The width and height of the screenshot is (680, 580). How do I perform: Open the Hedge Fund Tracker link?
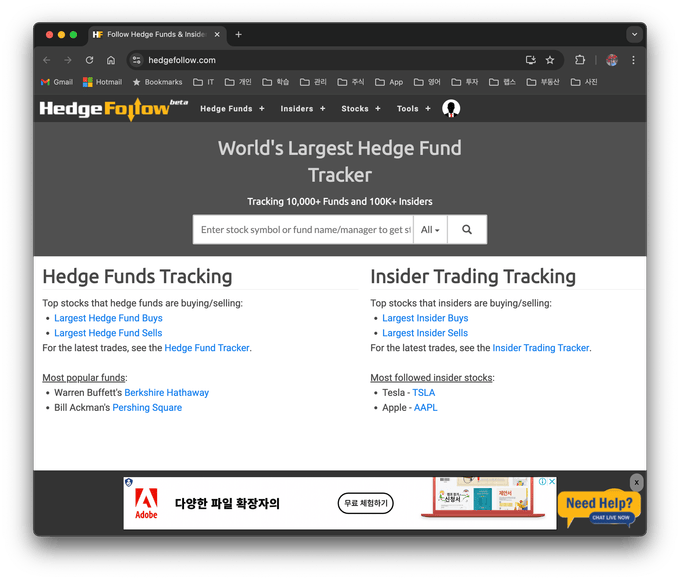point(207,348)
